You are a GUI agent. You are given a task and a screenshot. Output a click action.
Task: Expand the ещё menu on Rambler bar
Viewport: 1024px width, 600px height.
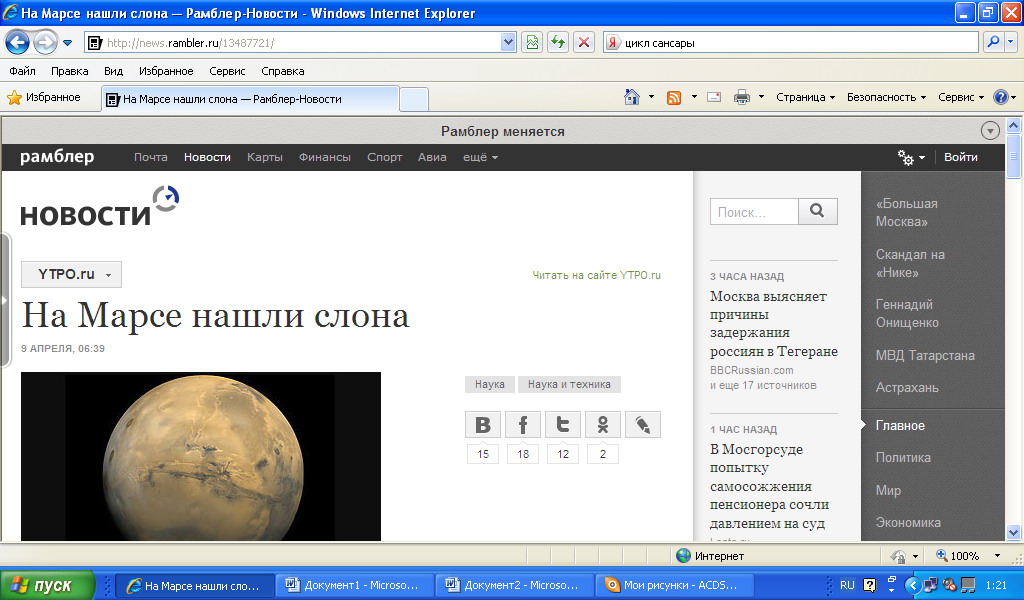pyautogui.click(x=480, y=157)
